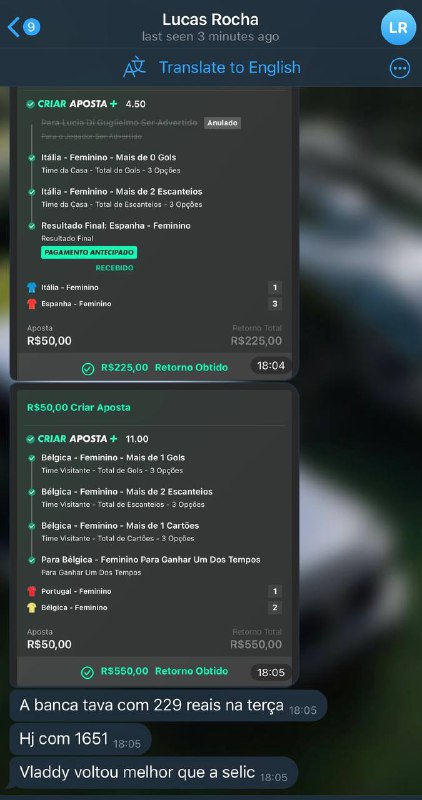Click the red Portugal jersey icon
The height and width of the screenshot is (800, 422).
(x=32, y=591)
